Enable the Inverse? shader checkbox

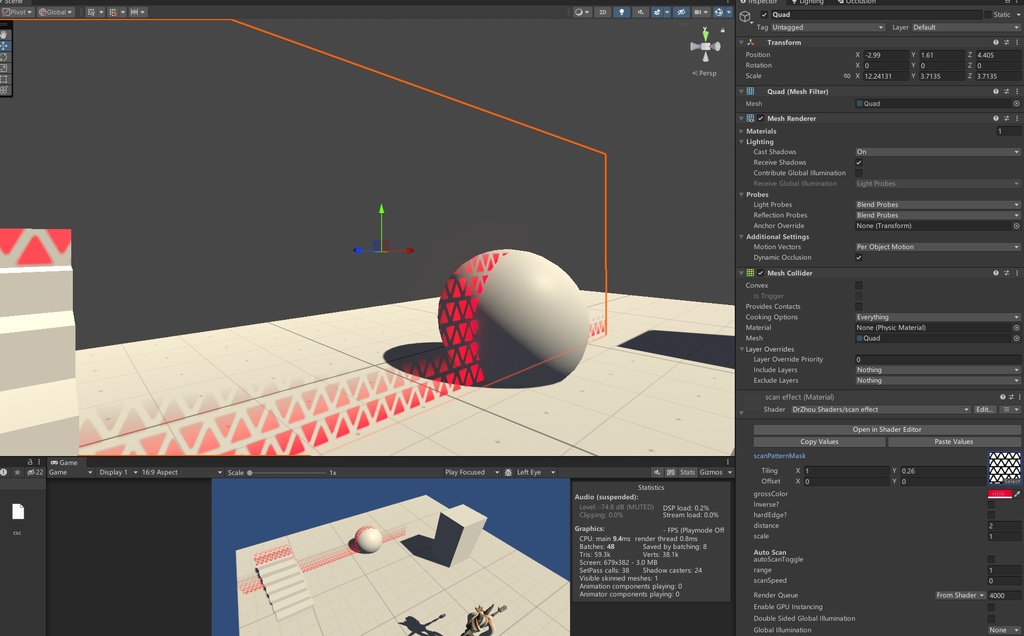(x=991, y=505)
